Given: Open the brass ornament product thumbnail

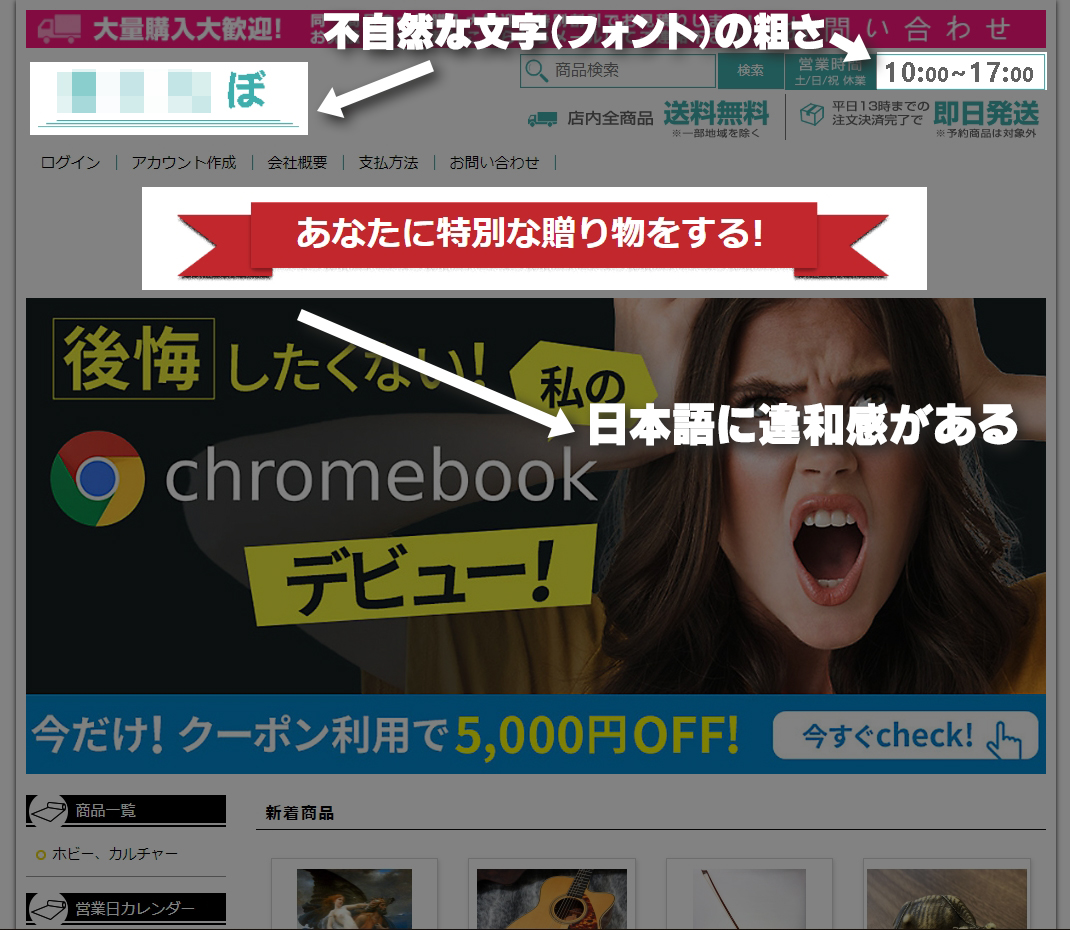Looking at the screenshot, I should tap(946, 899).
